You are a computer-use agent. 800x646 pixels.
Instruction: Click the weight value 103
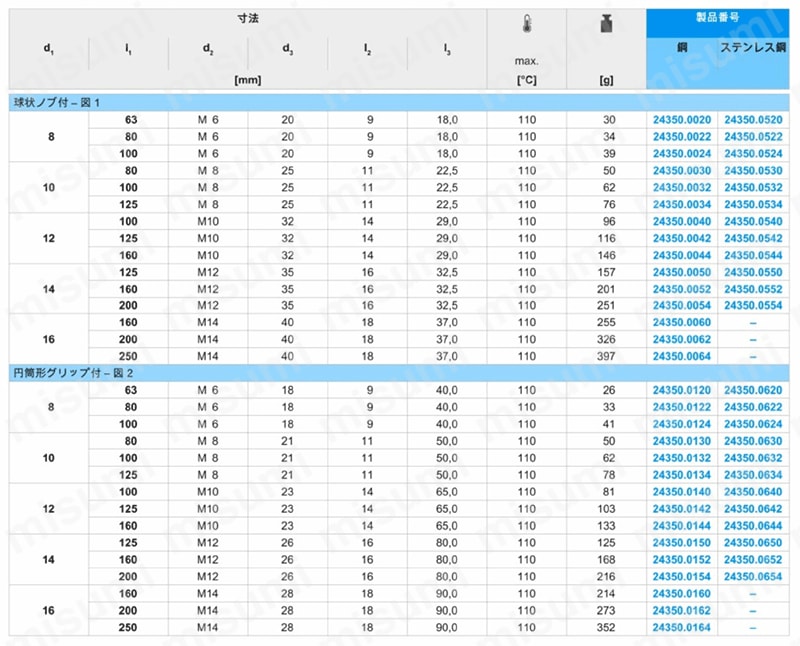click(x=606, y=509)
